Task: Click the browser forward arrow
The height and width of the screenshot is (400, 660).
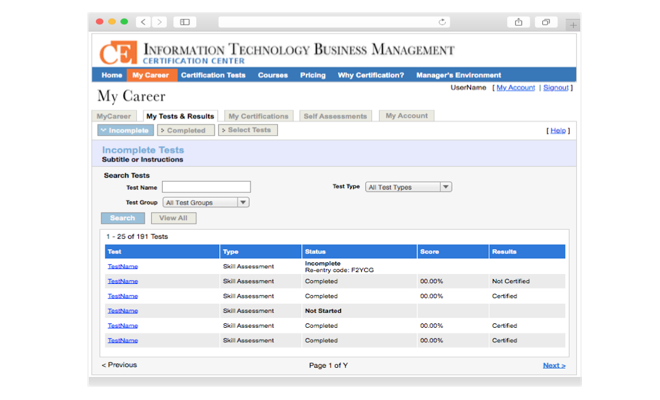Action: pos(159,22)
